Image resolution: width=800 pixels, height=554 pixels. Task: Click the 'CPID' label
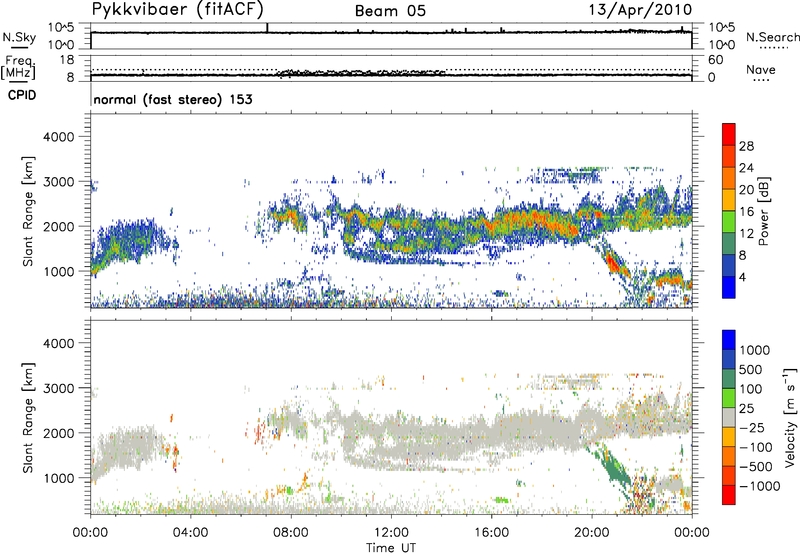pos(22,95)
